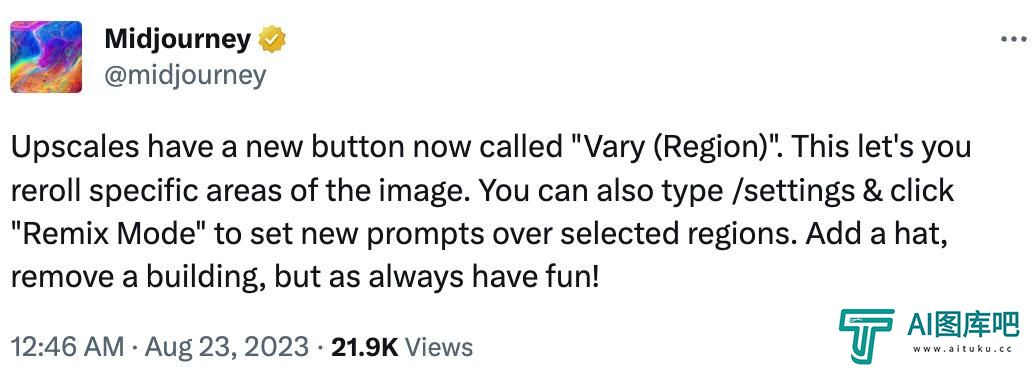Click the "Remix Mode" quoted text
The width and height of the screenshot is (1032, 368).
(109, 235)
